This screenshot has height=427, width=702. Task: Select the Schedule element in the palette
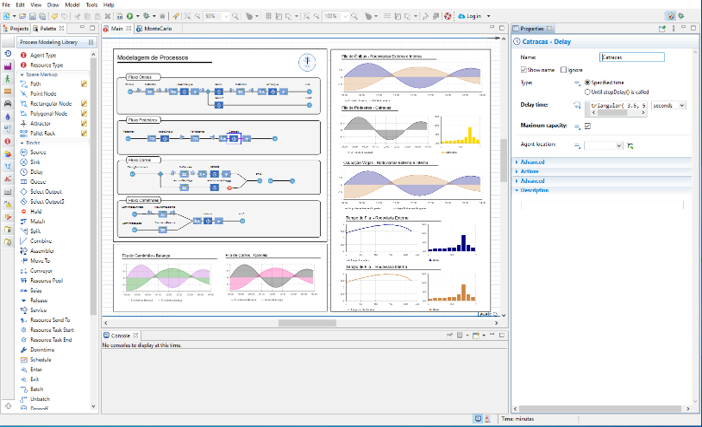click(42, 359)
